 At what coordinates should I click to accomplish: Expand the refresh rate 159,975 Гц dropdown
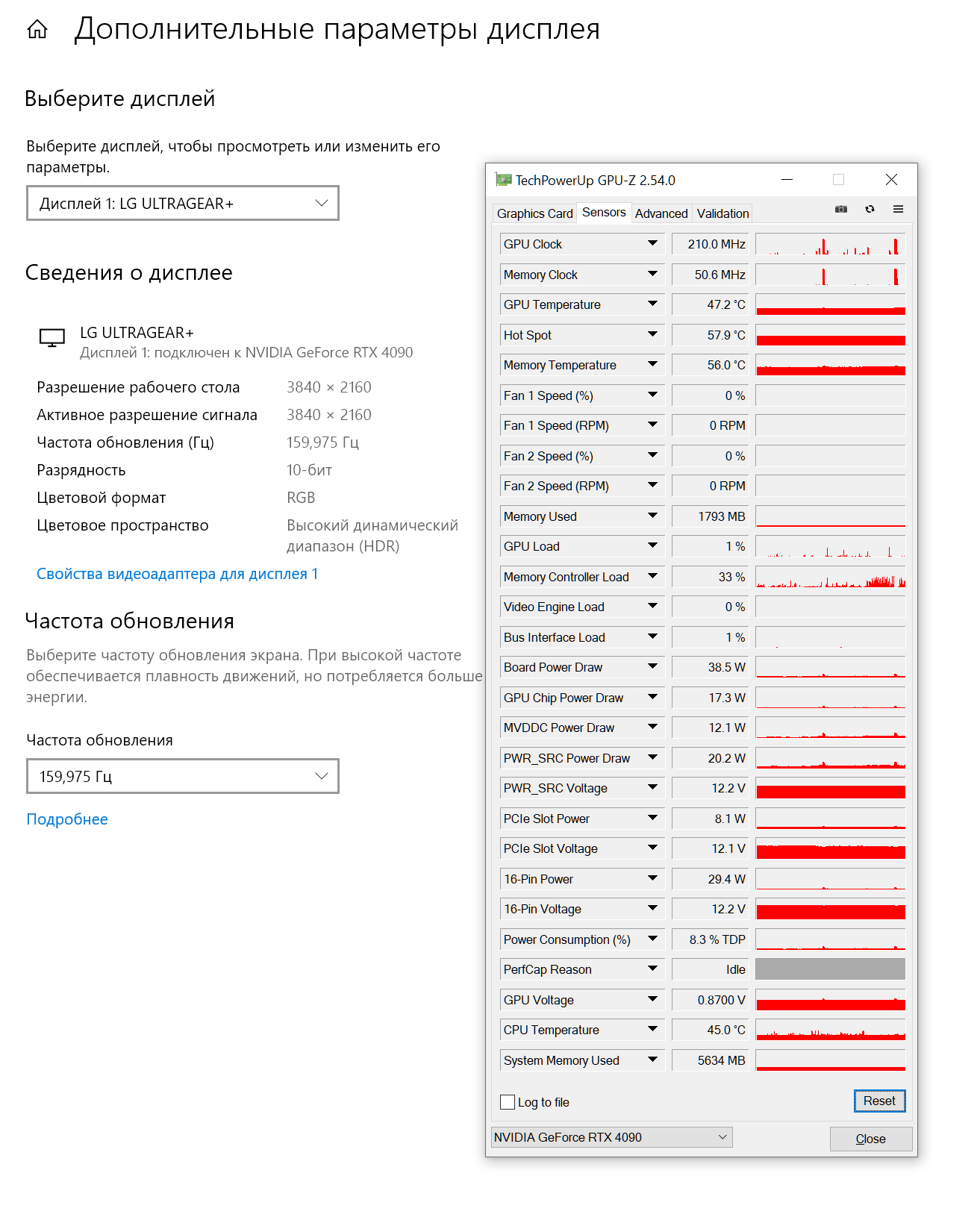(x=183, y=776)
